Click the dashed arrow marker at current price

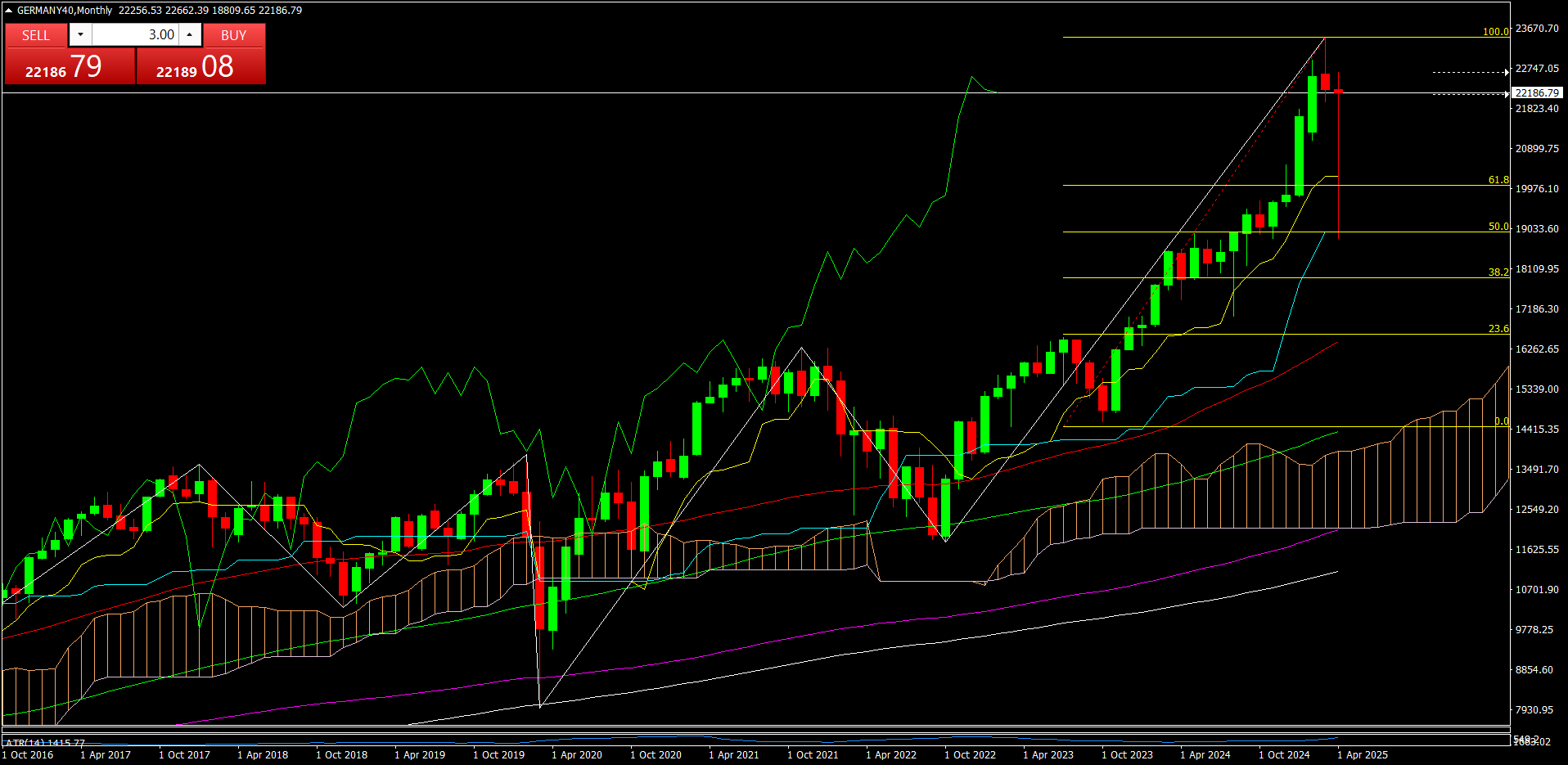[1470, 94]
